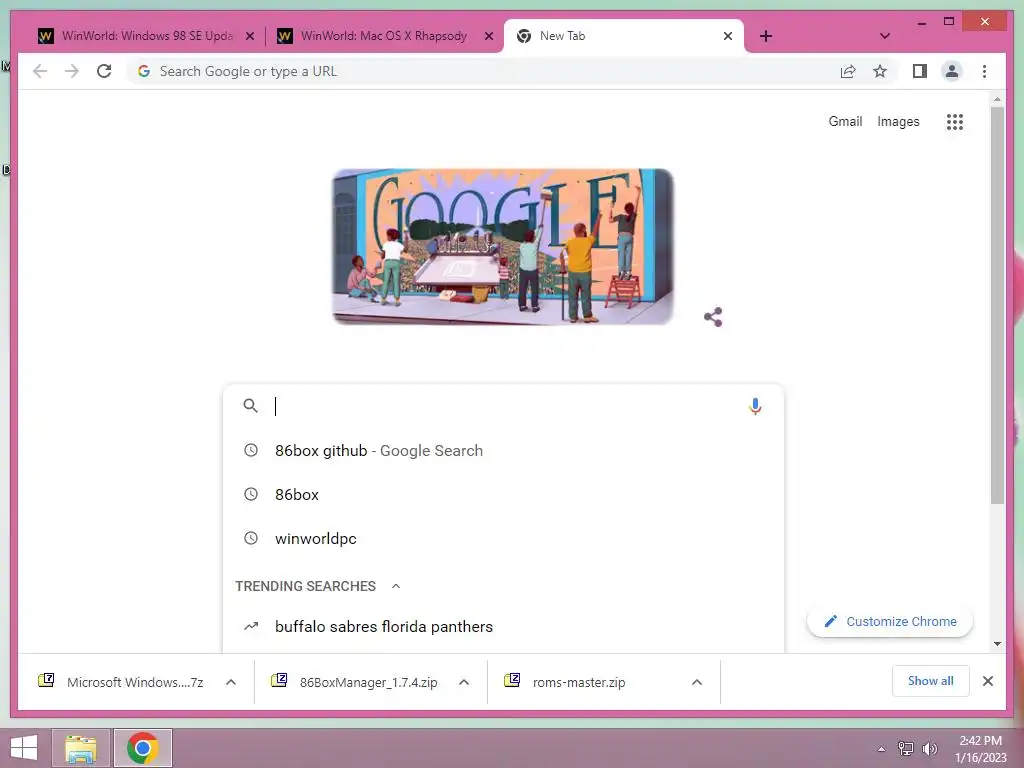The image size is (1024, 768).
Task: Click the scrollbar down arrow
Action: [997, 643]
